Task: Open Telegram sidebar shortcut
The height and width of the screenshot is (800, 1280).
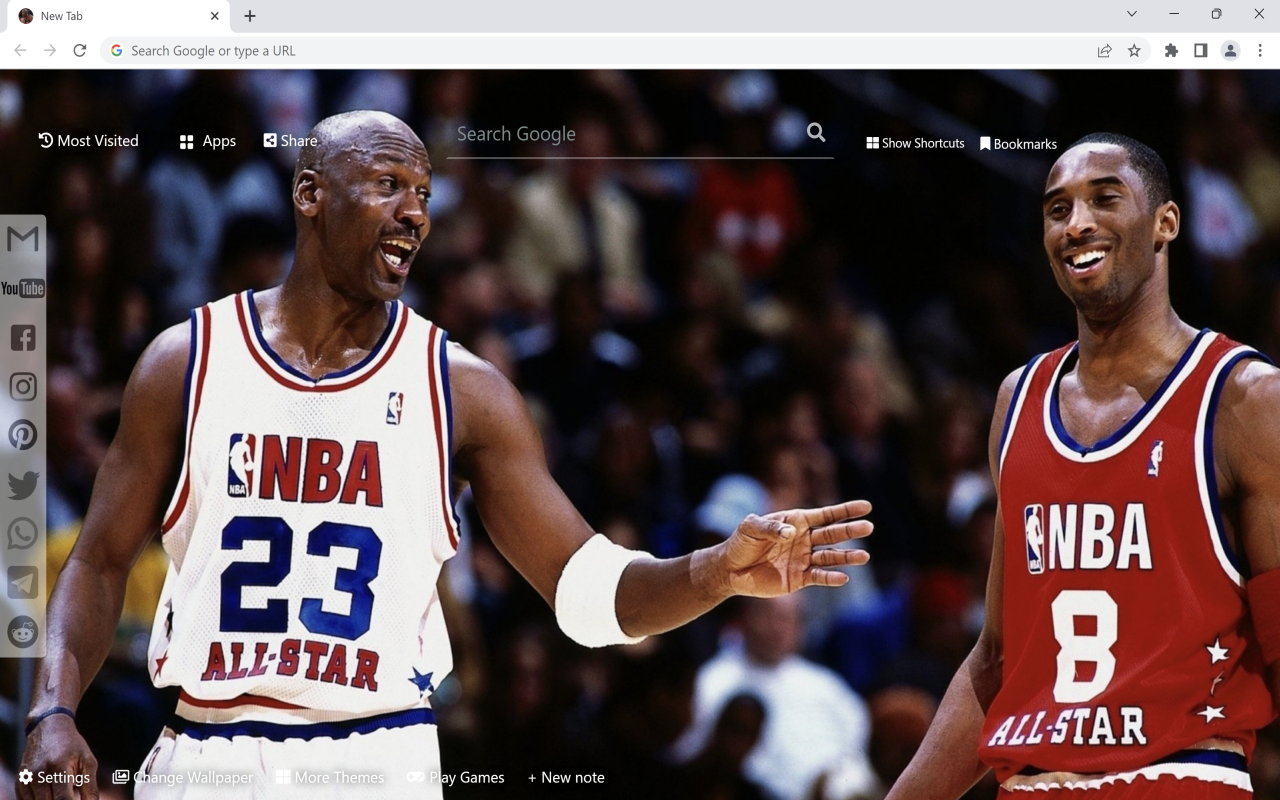Action: [22, 583]
